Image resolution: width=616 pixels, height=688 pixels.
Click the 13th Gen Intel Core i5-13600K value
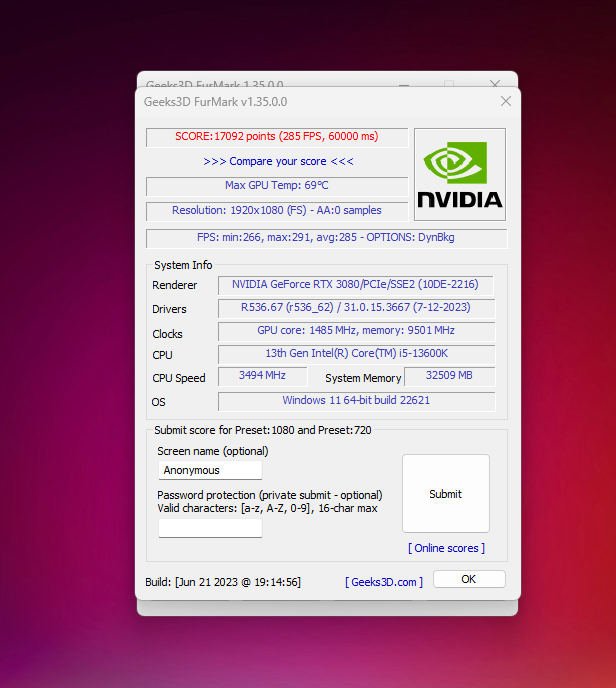[x=356, y=354]
